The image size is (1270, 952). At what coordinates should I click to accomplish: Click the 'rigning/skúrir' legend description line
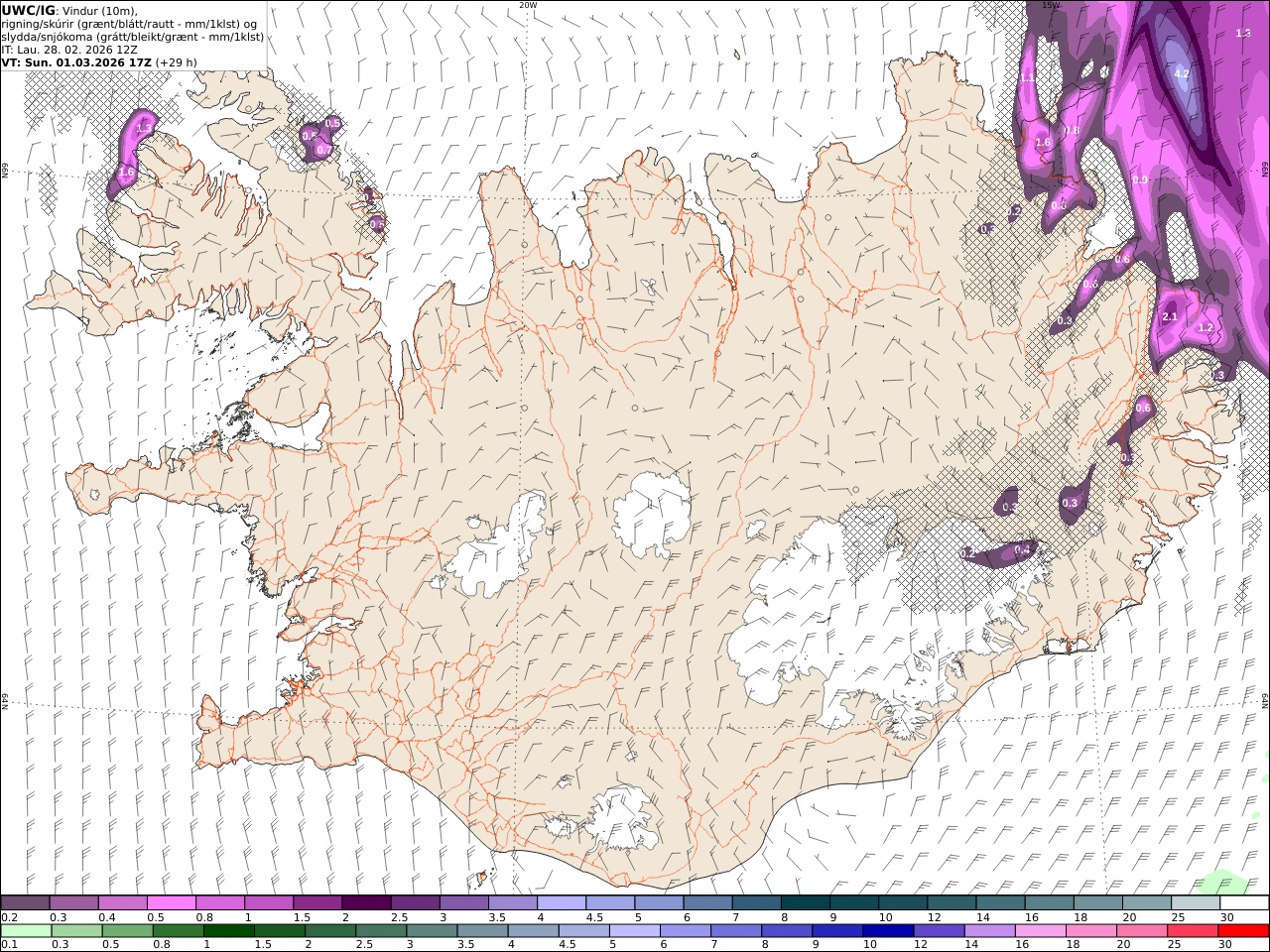pos(131,24)
